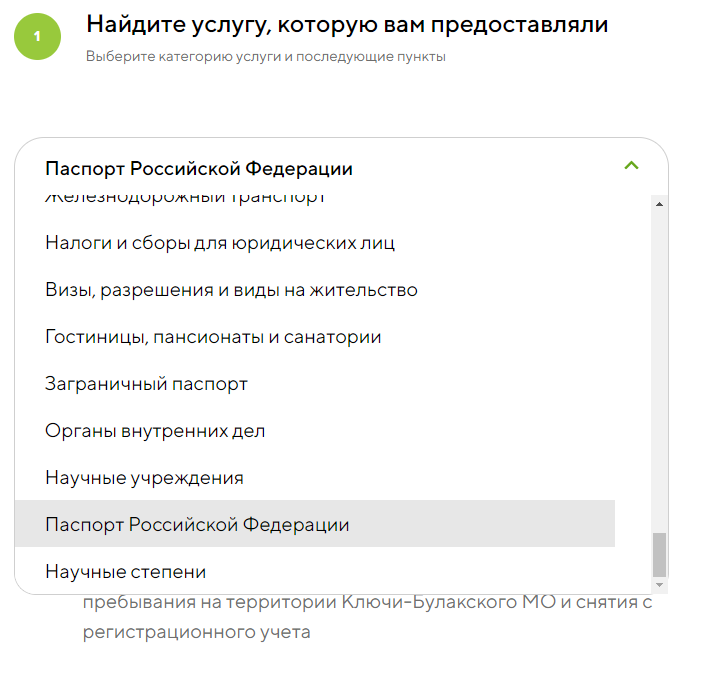Screen dimensions: 709x676
Task: Click the green step 1 circle
Action: 38,37
